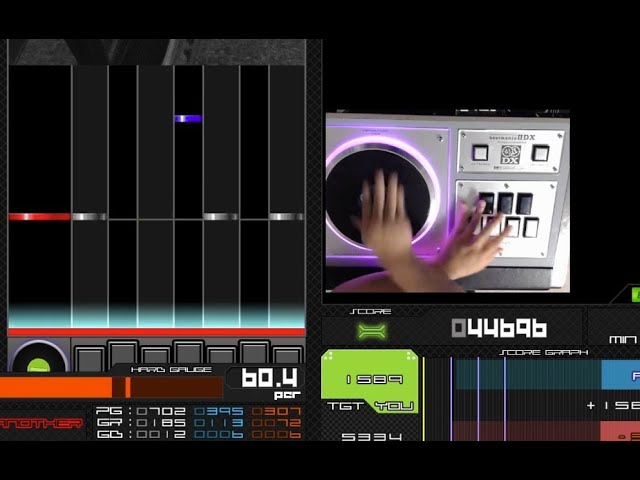Click the target score 5334
This screenshot has height=480, width=640.
371,437
